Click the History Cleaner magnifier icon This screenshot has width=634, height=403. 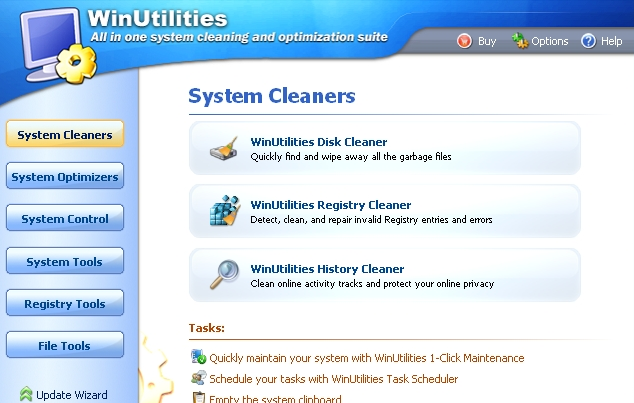pyautogui.click(x=224, y=274)
